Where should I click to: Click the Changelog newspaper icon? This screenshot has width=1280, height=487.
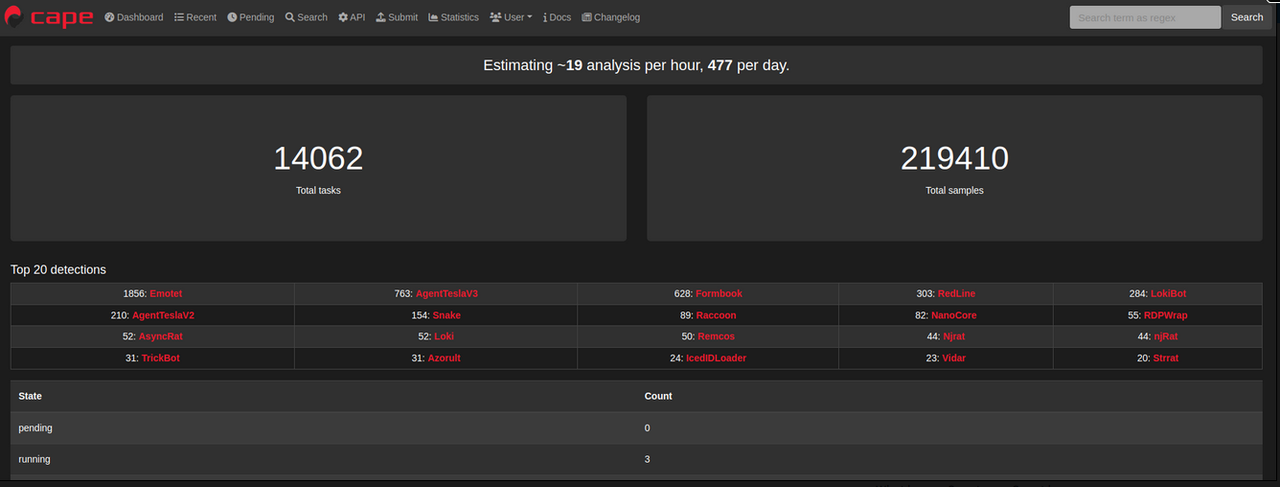[586, 17]
